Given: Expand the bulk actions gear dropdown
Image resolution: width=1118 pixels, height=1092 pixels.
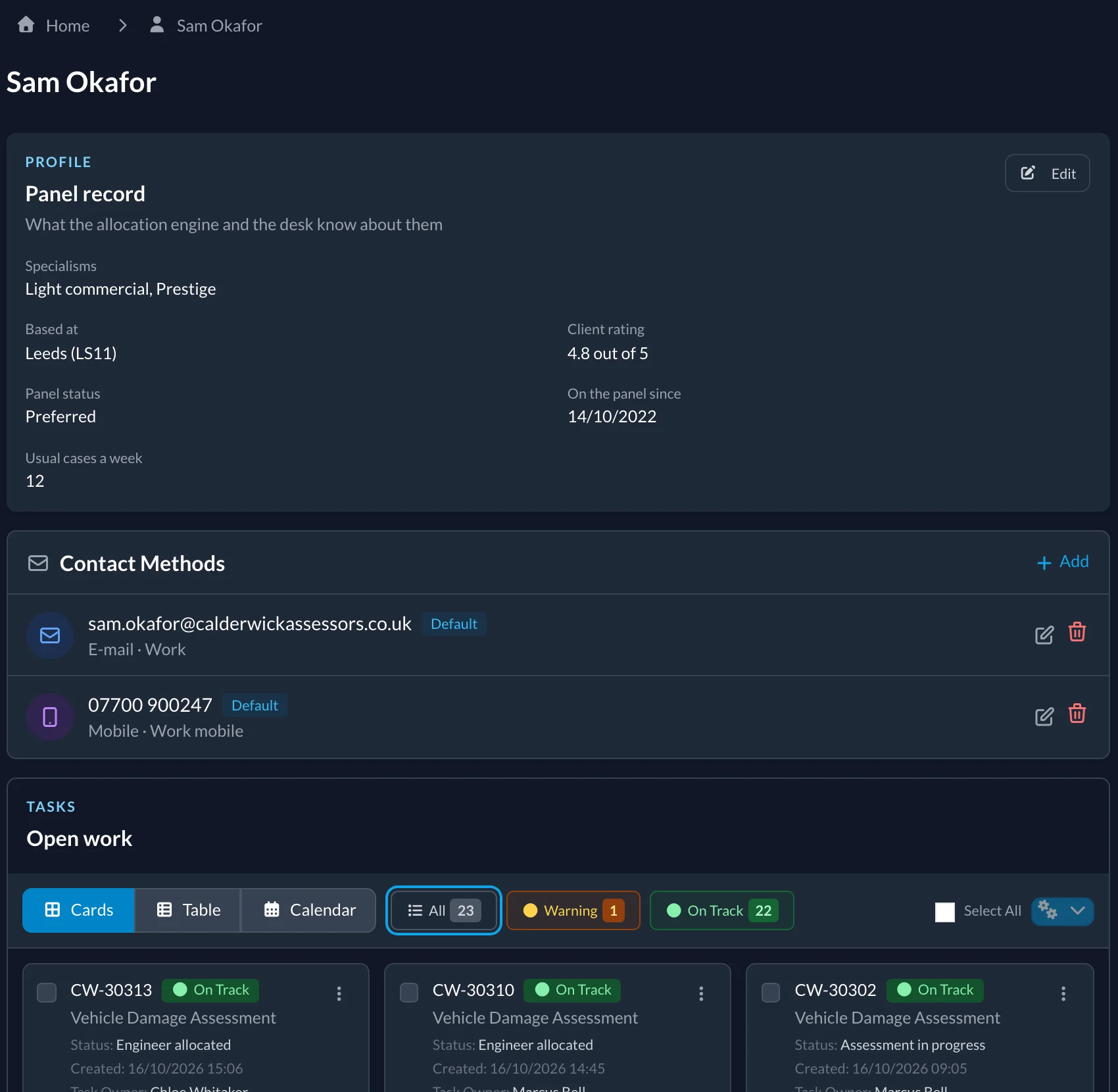Looking at the screenshot, I should 1063,911.
